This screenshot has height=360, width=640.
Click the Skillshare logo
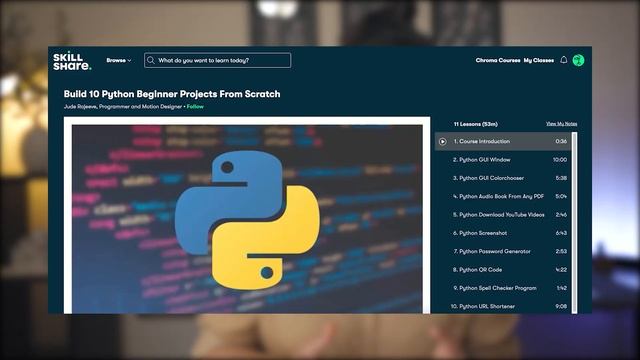click(72, 61)
